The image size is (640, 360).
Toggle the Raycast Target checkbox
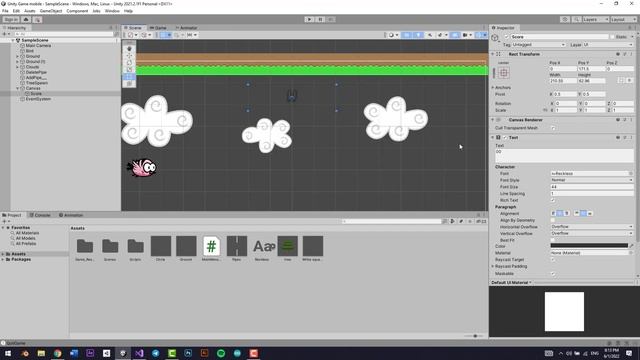click(x=553, y=260)
